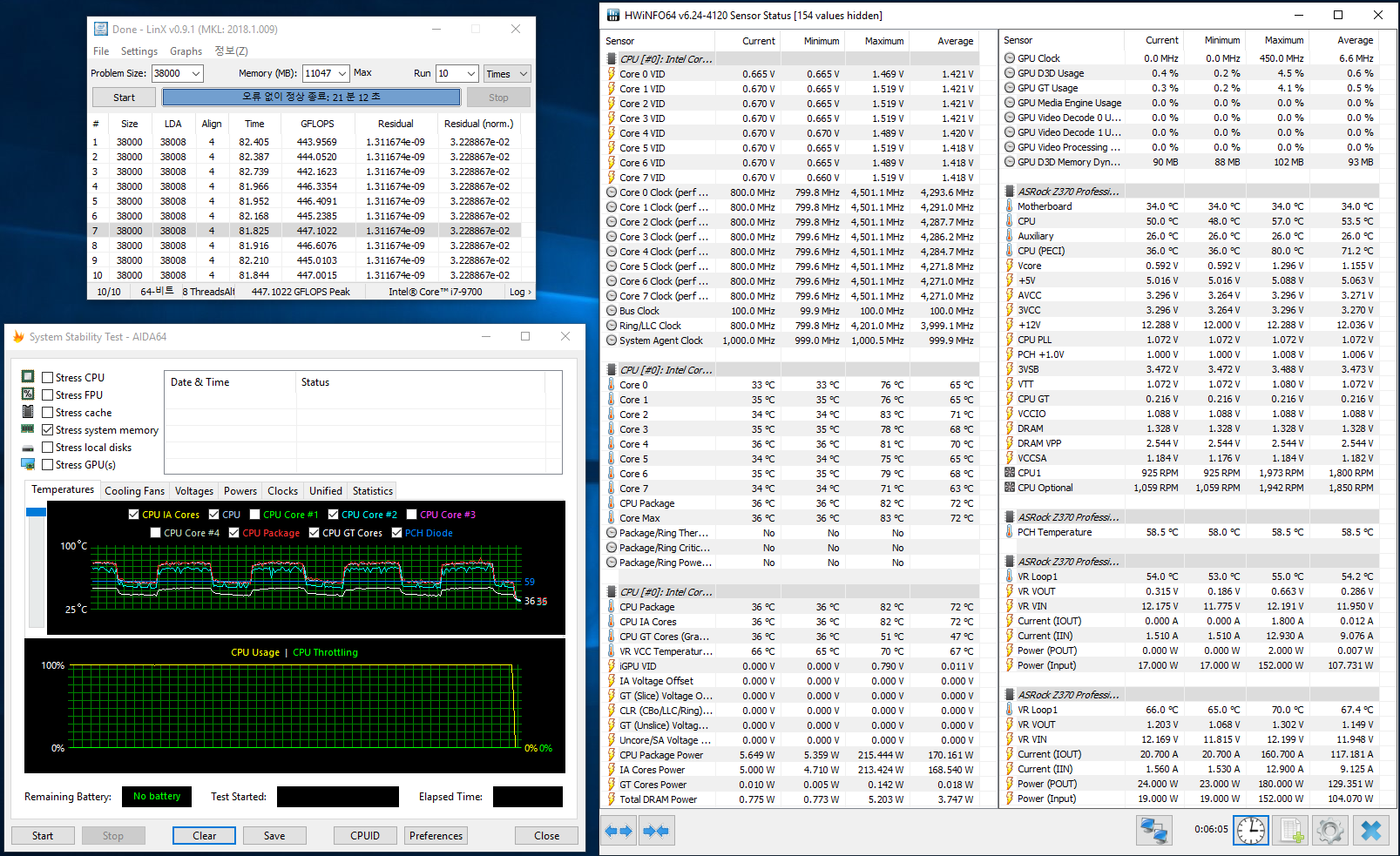Toggle CPU Core #1 graph checkbox
This screenshot has width=1400, height=856.
click(255, 515)
